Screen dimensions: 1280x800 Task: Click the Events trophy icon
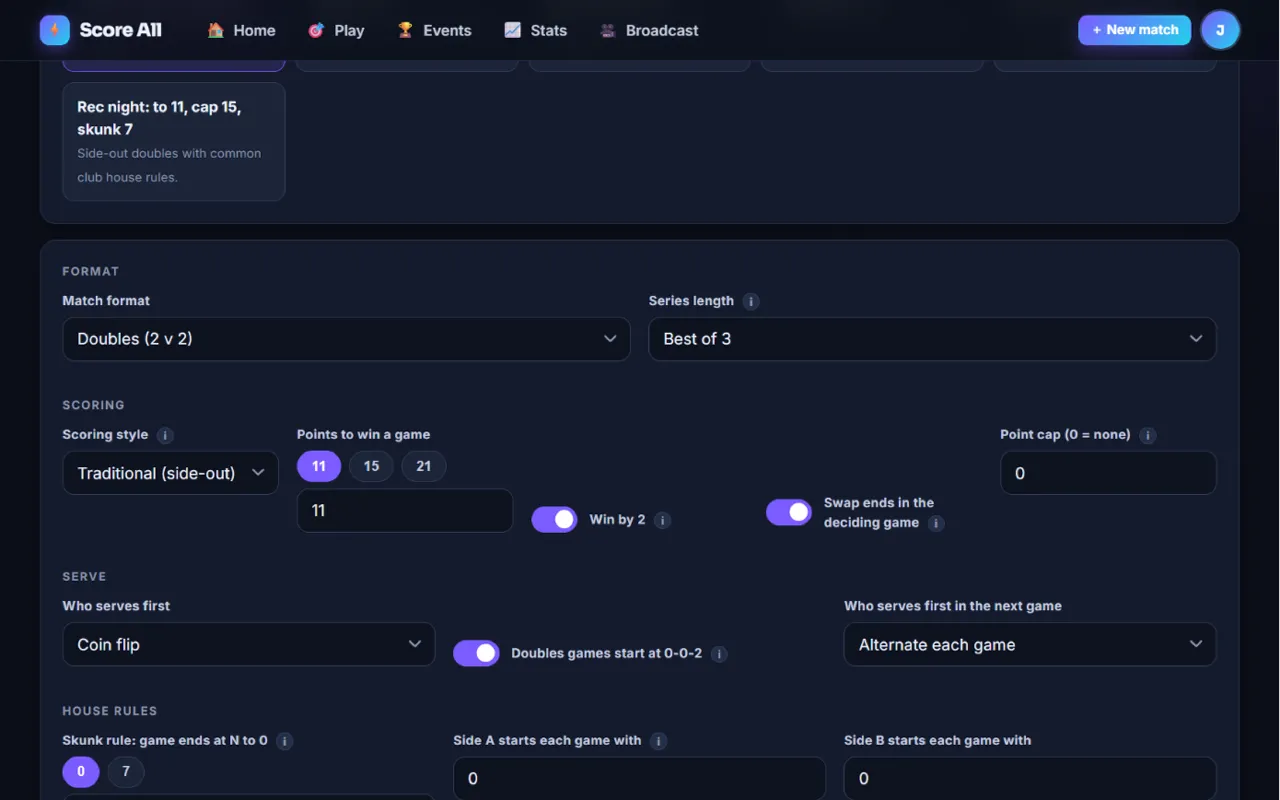[405, 30]
